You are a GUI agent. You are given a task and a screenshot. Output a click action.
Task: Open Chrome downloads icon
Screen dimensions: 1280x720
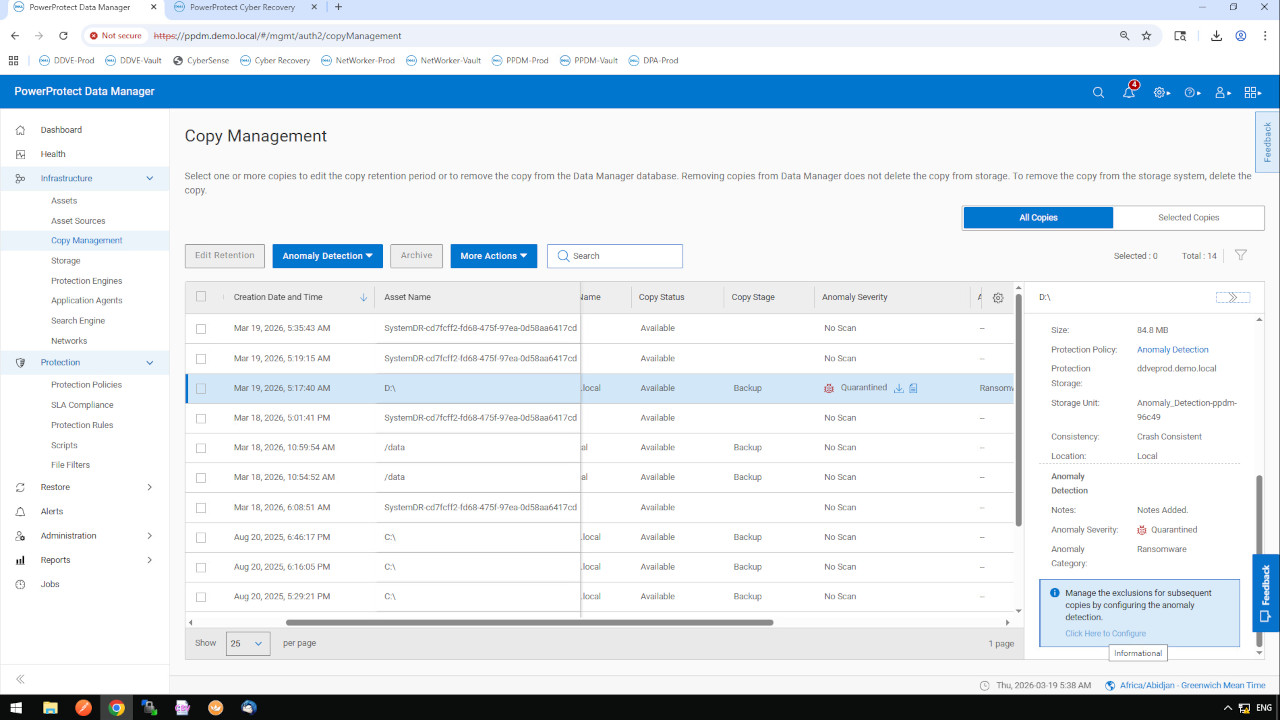1216,35
